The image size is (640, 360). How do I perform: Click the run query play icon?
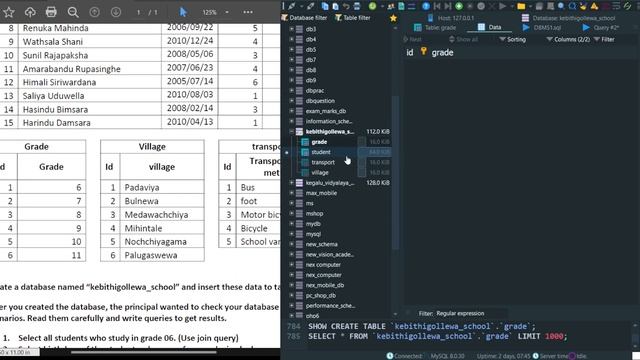(x=503, y=6)
